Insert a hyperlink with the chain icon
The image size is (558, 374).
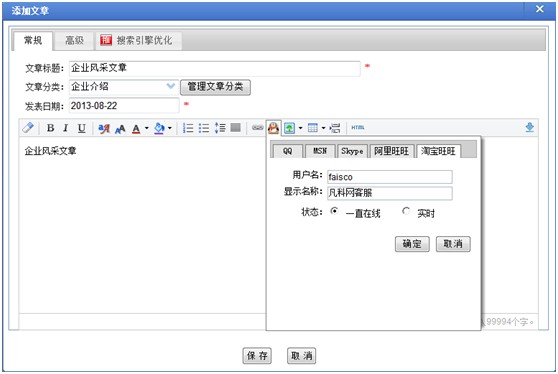click(x=257, y=127)
